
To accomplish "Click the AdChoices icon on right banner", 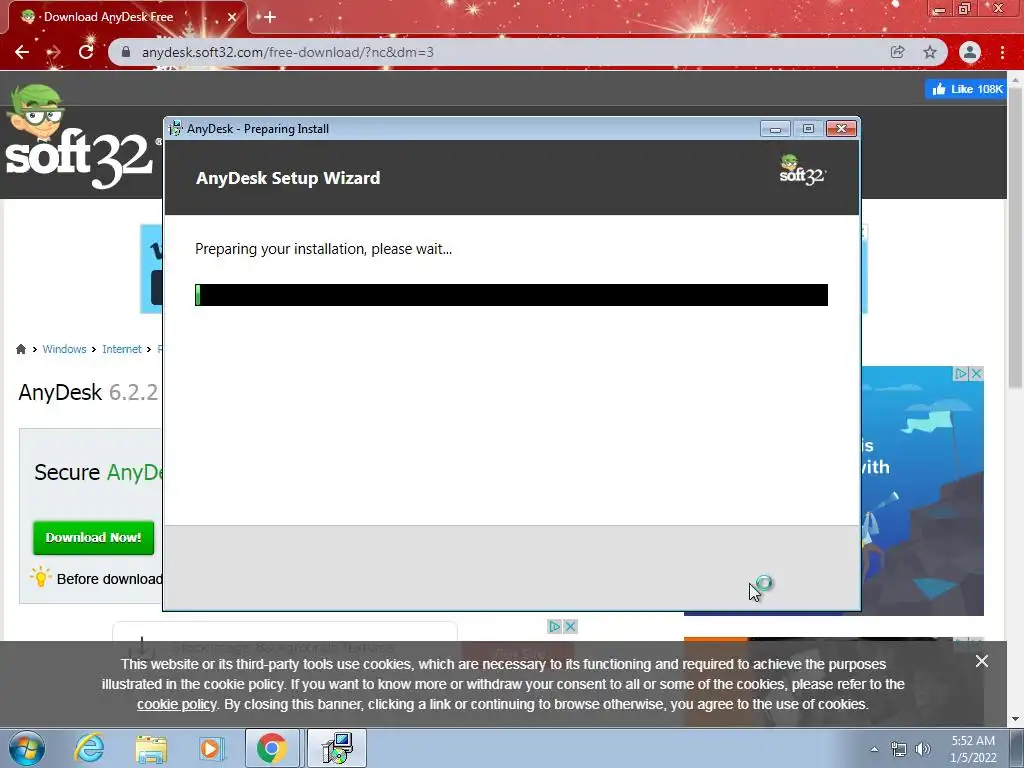I will pos(961,374).
